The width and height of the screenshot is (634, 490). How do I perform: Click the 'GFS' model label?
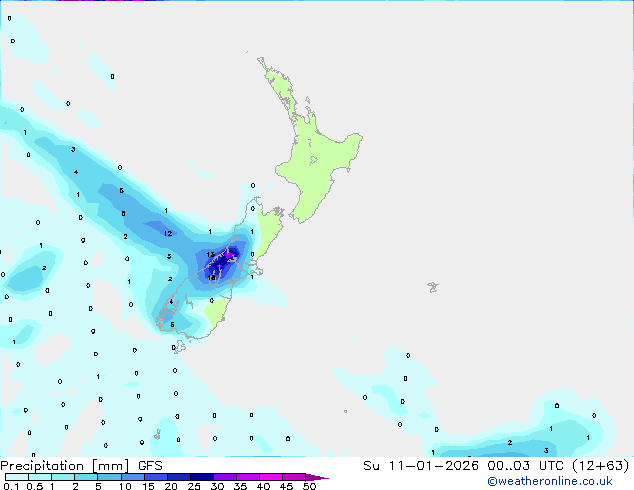click(x=150, y=466)
